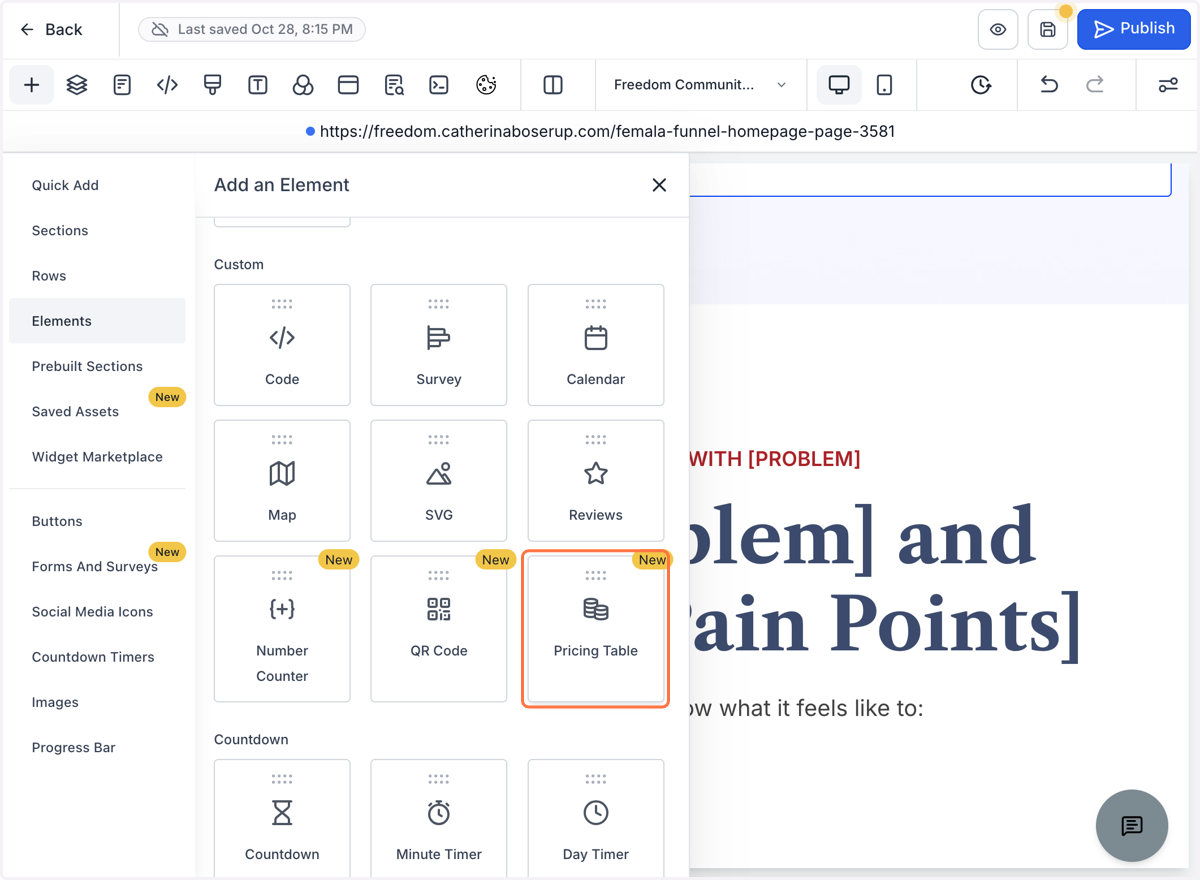This screenshot has width=1200, height=880.
Task: Open the custom code brackets icon
Action: click(167, 85)
